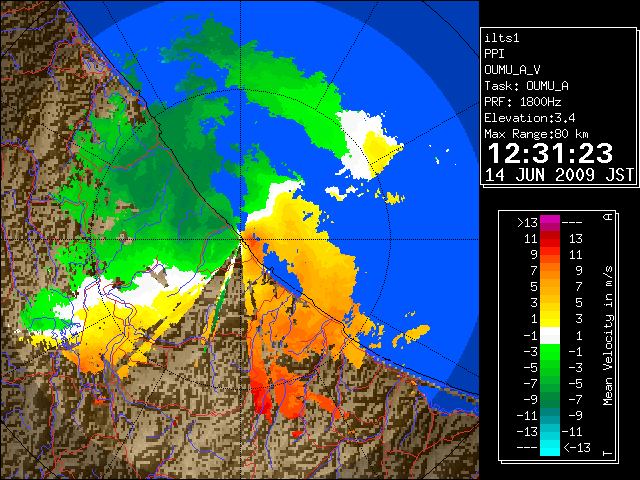The image size is (640, 480).
Task: Click the 'Mean Velocity in m/s' legend title
Action: tap(608, 336)
